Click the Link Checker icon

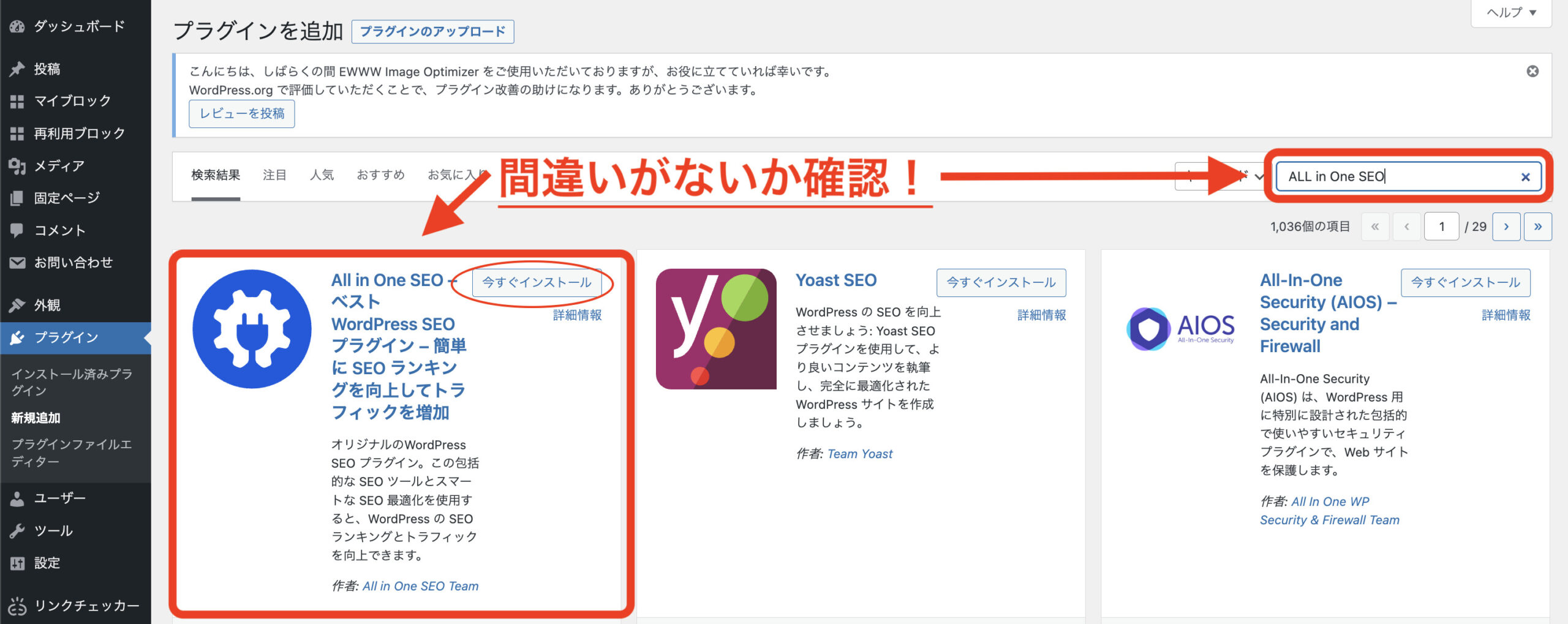coord(17,606)
